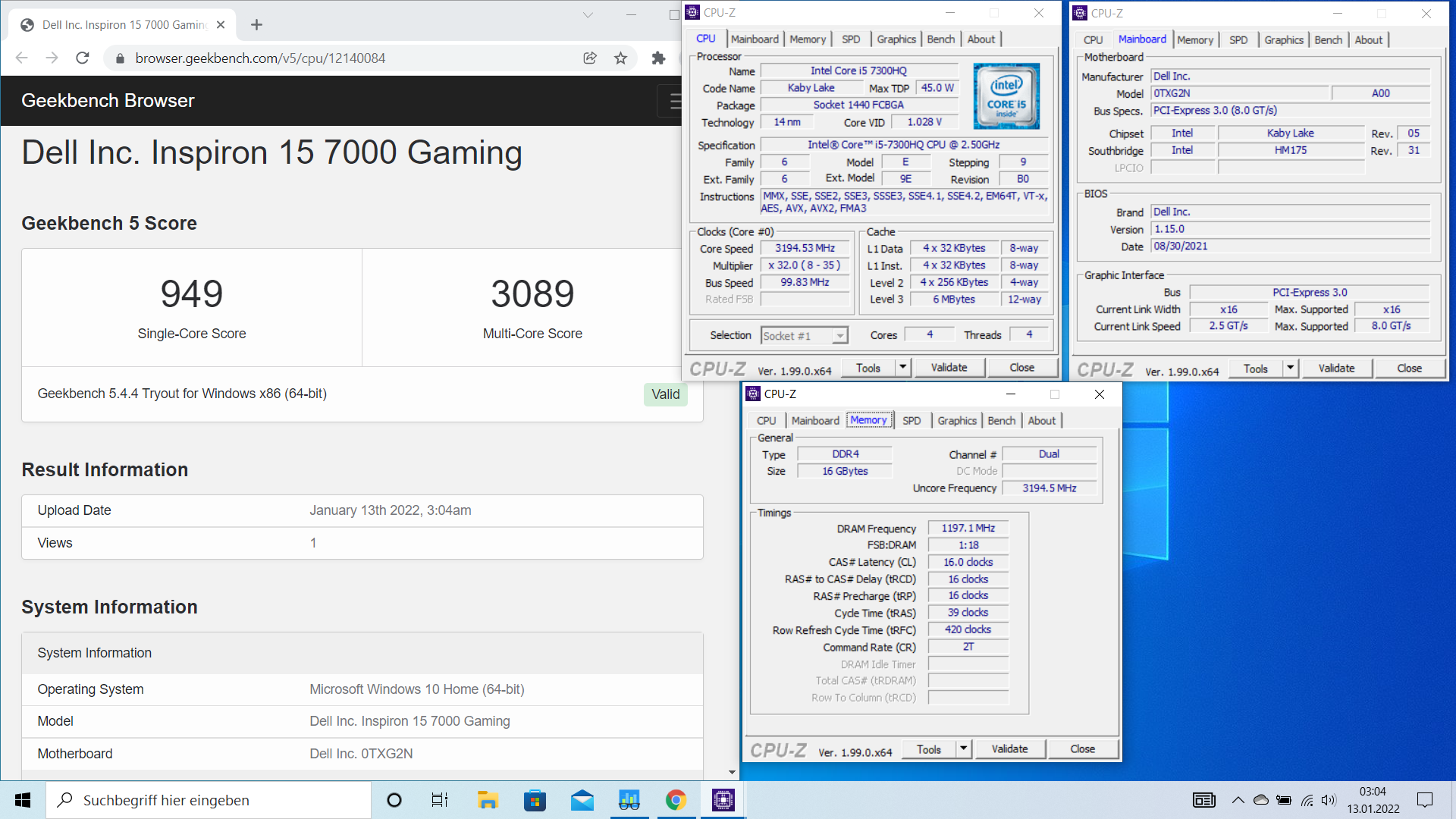Open the tab search chevron in Chrome
1456x819 pixels.
pos(588,14)
